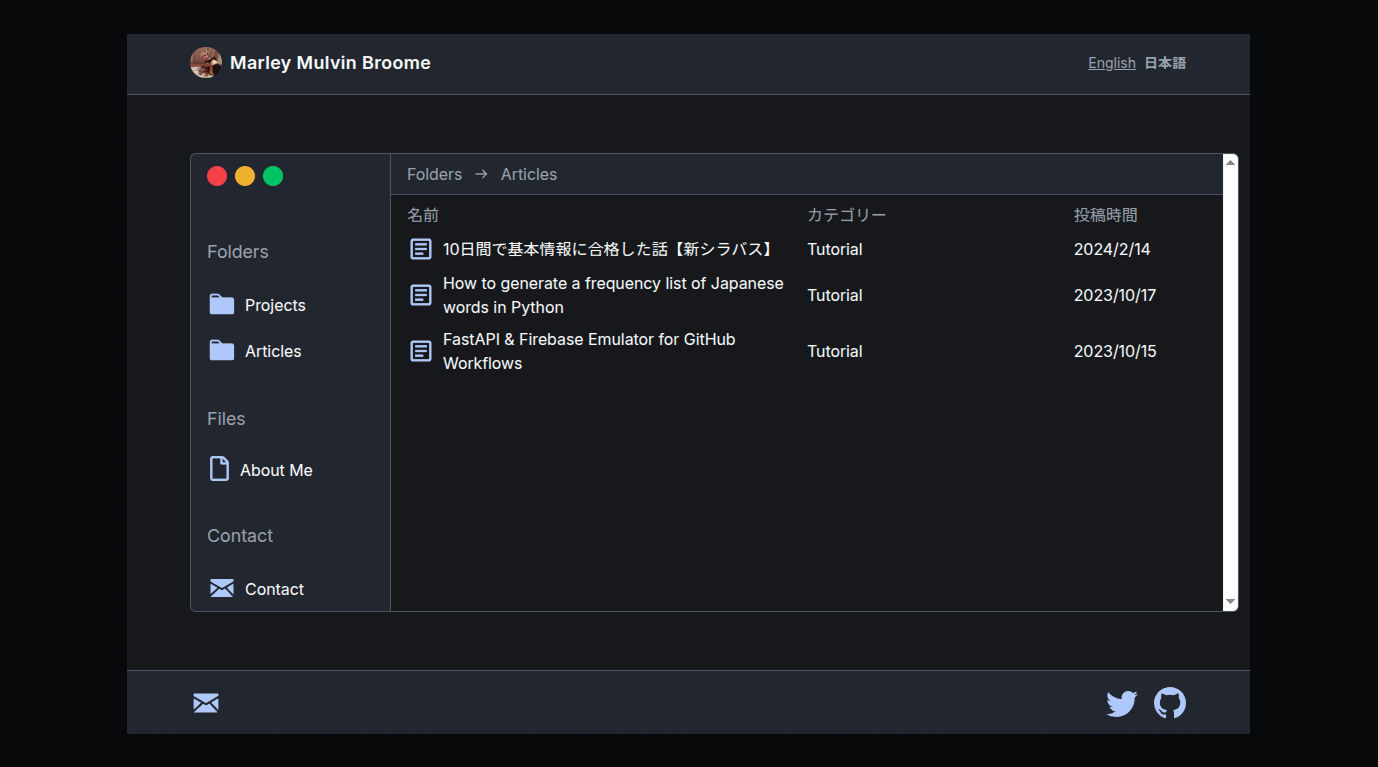Image resolution: width=1378 pixels, height=767 pixels.
Task: Click the green window maximize dot
Action: click(273, 176)
